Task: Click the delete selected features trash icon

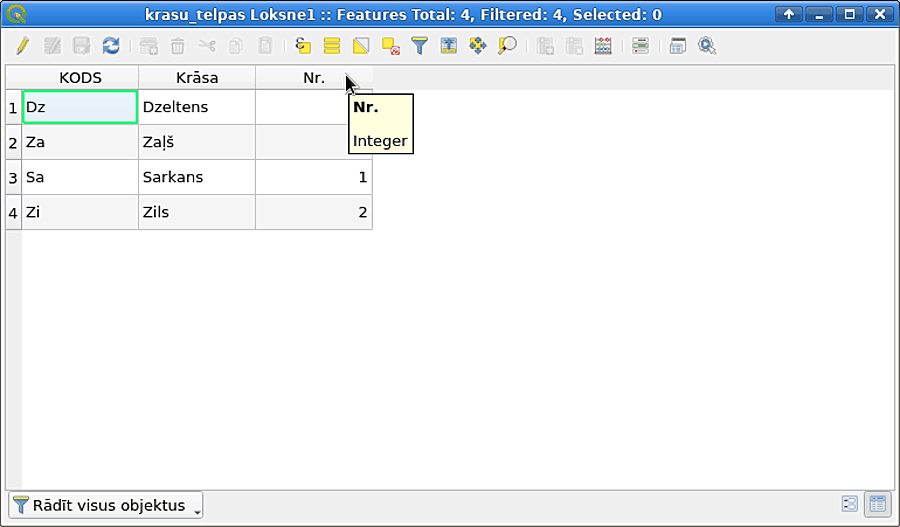Action: 178,45
